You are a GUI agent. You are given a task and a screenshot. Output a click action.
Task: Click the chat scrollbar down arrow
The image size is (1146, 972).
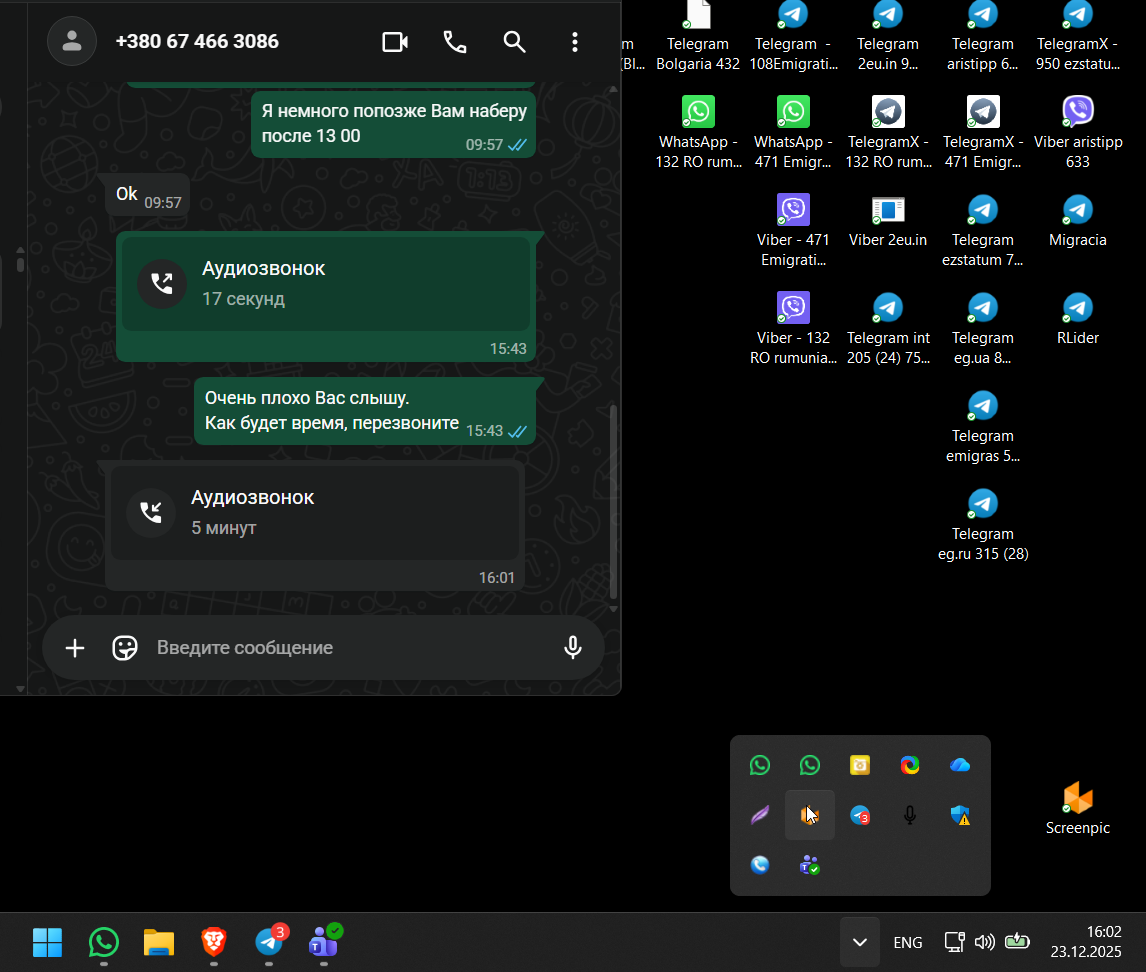point(613,608)
